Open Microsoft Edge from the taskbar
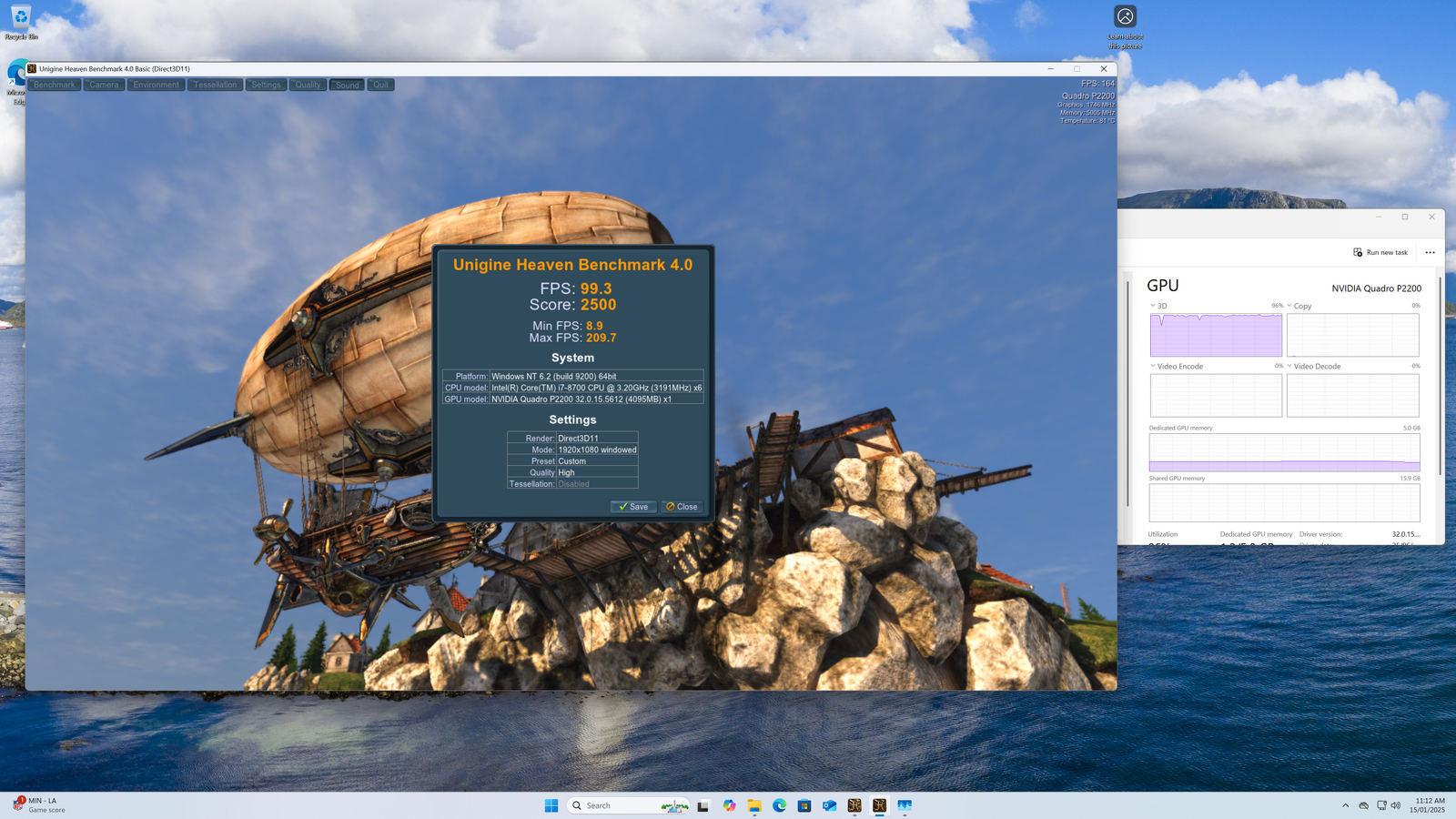The height and width of the screenshot is (819, 1456). (780, 805)
